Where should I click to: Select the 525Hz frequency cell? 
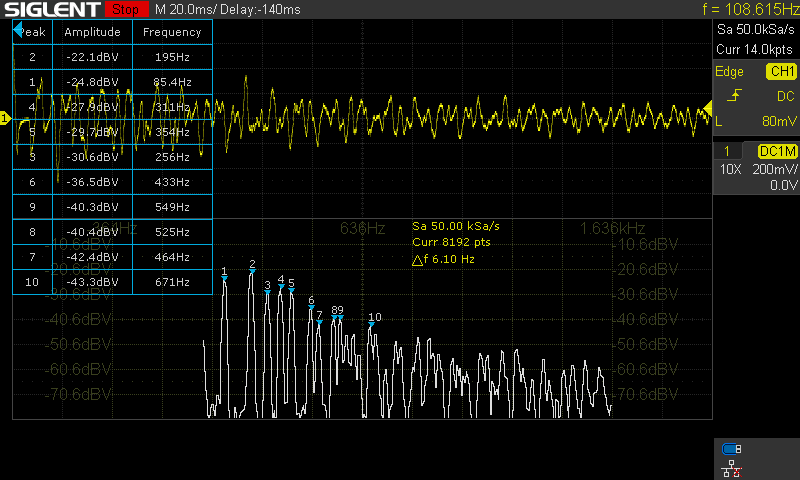172,232
